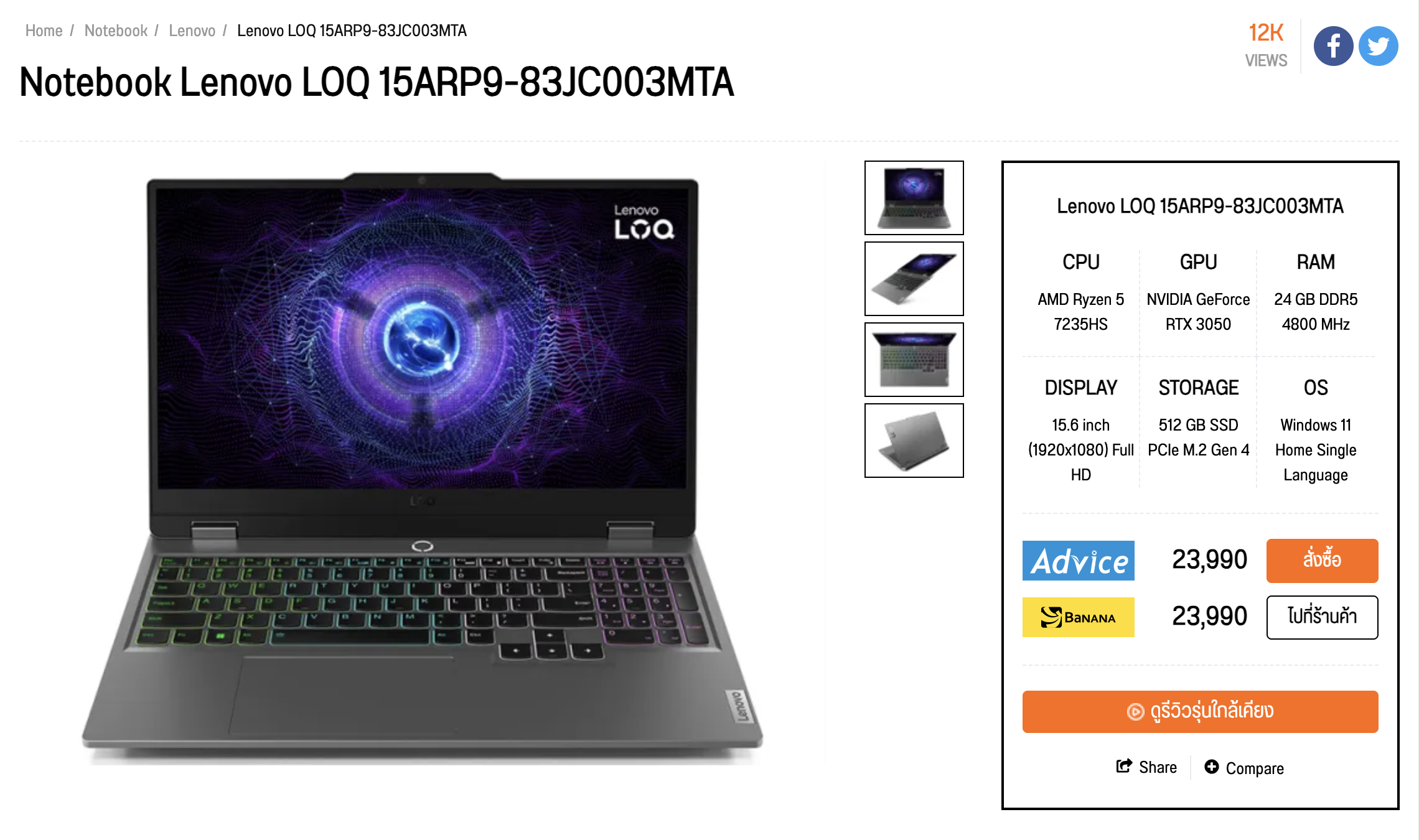Go to the Notebook breadcrumb

click(x=116, y=30)
